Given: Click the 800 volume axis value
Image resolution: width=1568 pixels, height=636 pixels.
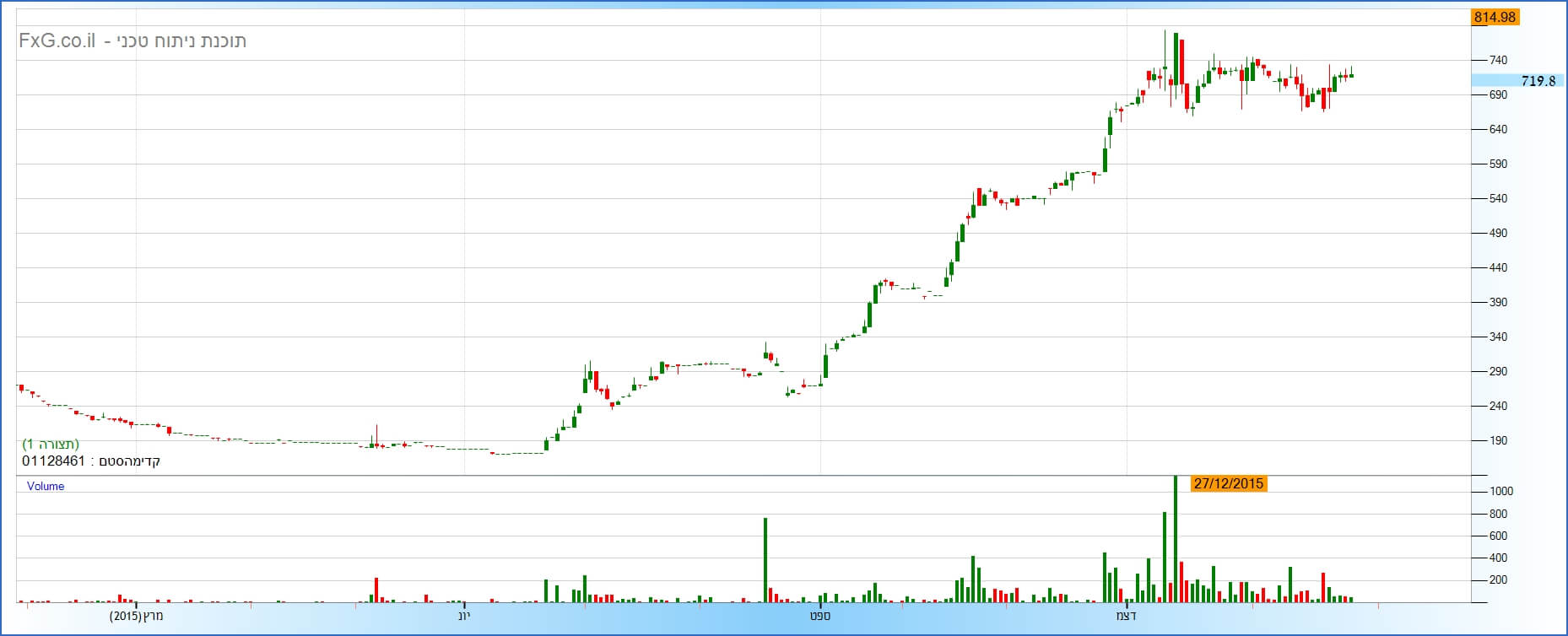Looking at the screenshot, I should pyautogui.click(x=1498, y=515).
